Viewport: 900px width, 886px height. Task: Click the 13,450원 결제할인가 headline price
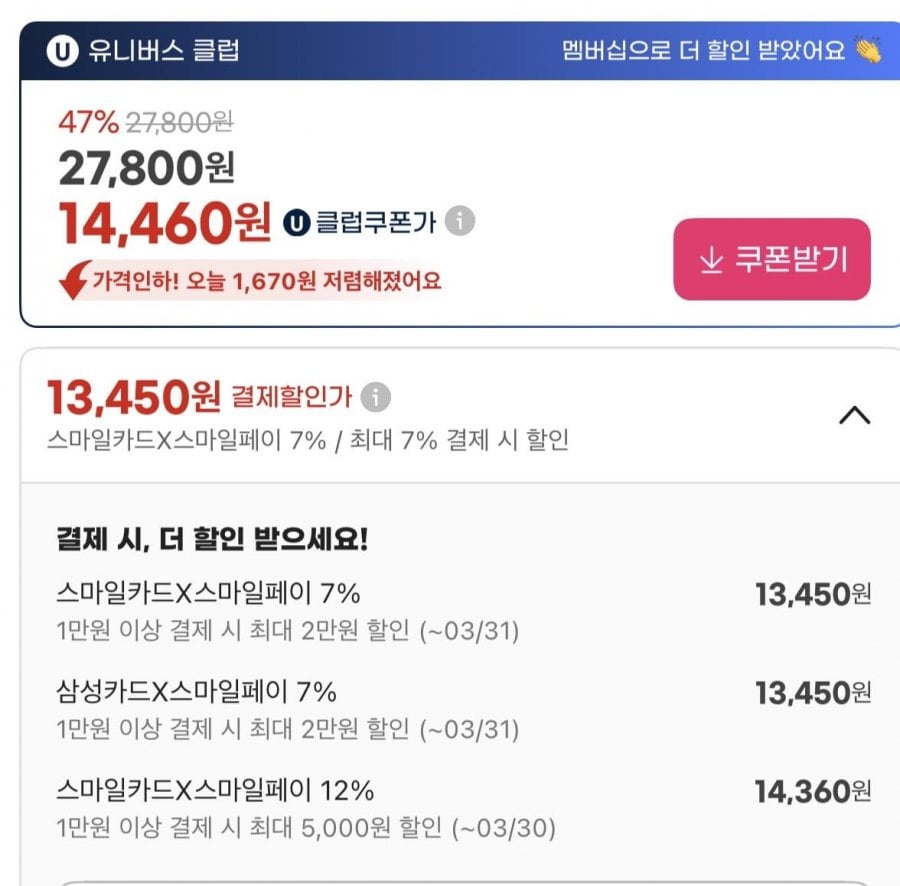coord(133,398)
